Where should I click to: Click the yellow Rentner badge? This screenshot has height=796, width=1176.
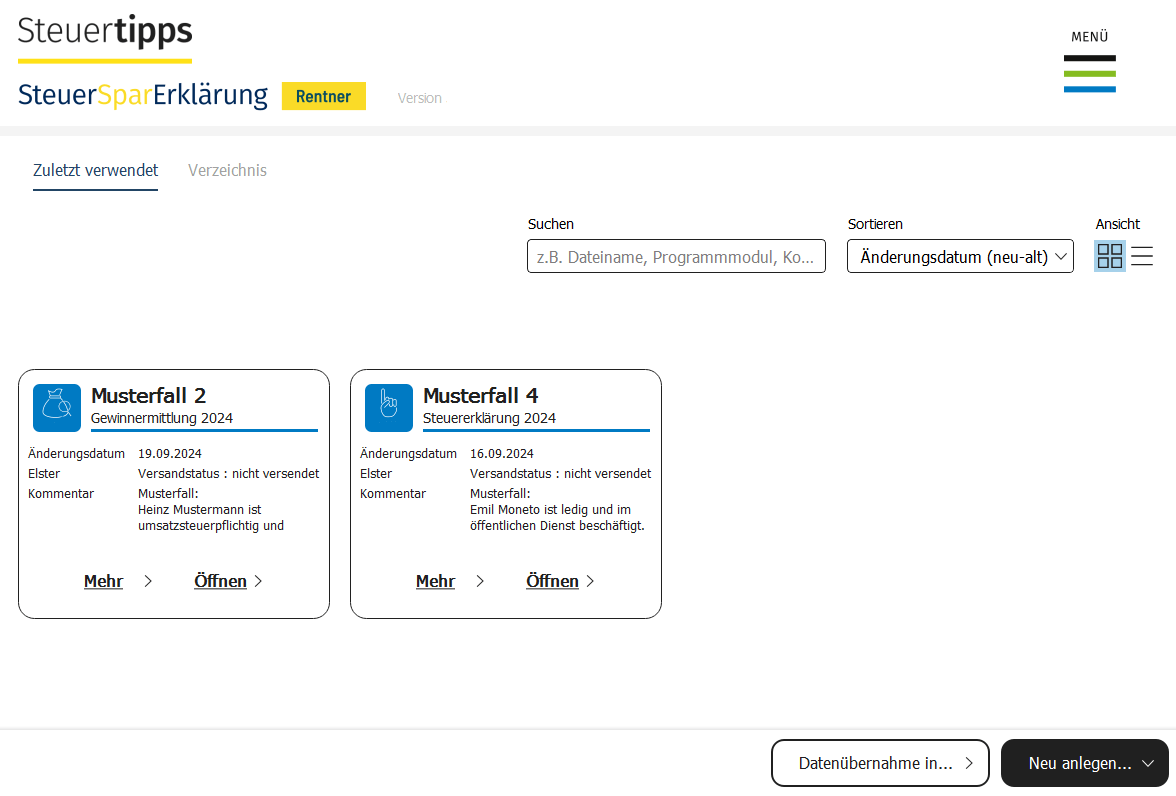(x=323, y=96)
